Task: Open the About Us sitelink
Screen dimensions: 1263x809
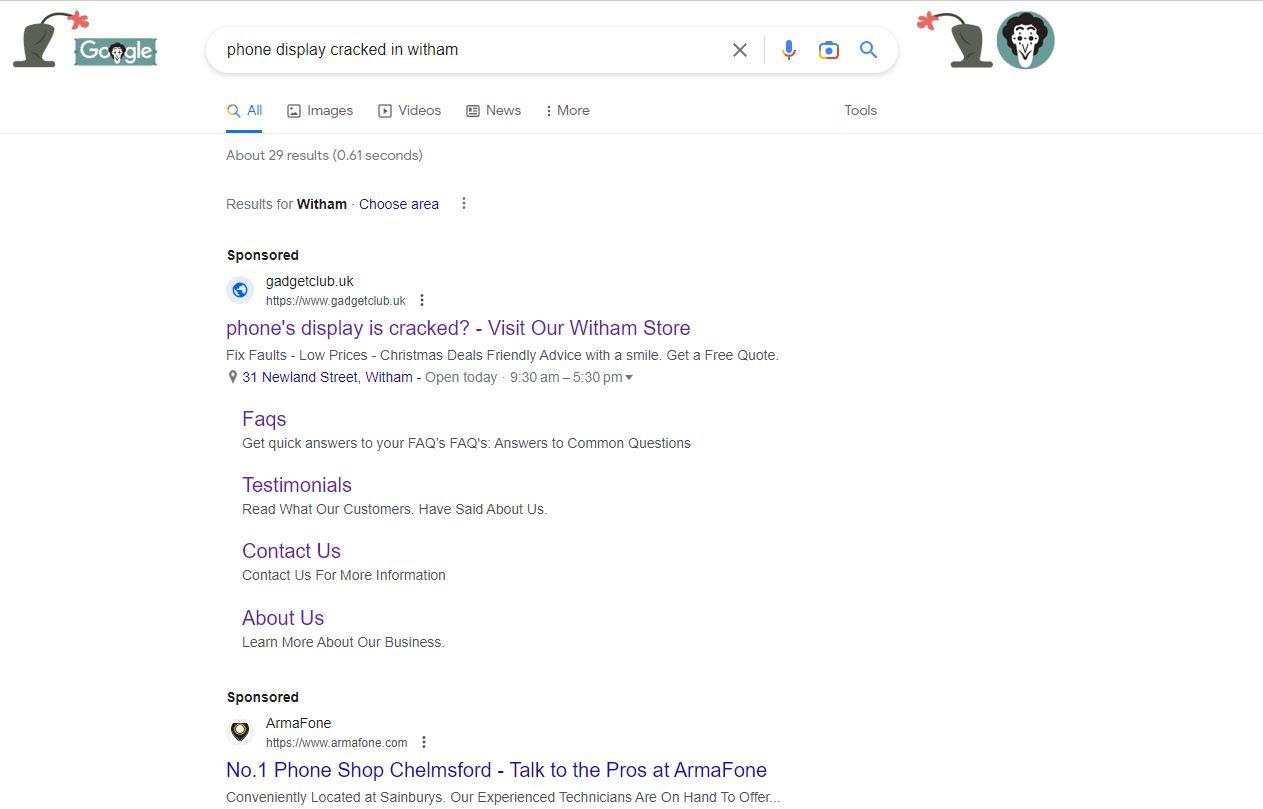Action: 283,618
